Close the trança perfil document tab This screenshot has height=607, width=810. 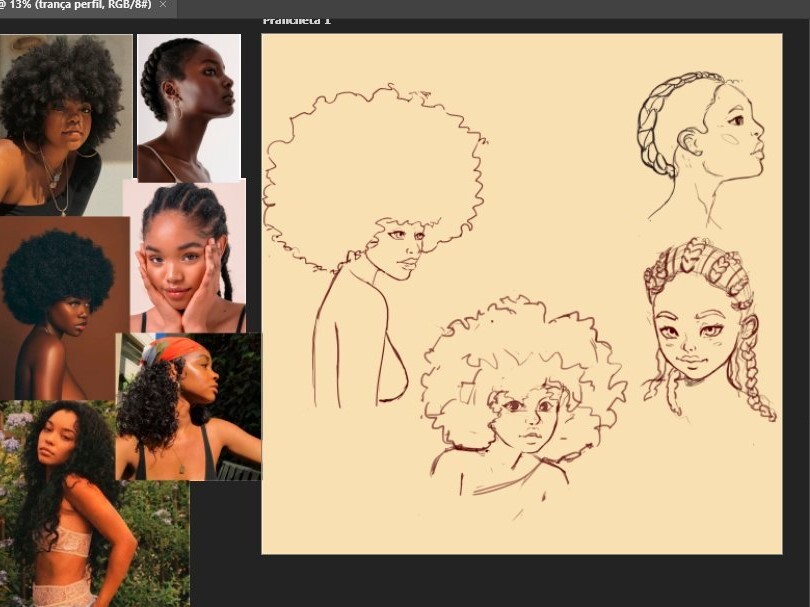pyautogui.click(x=162, y=6)
